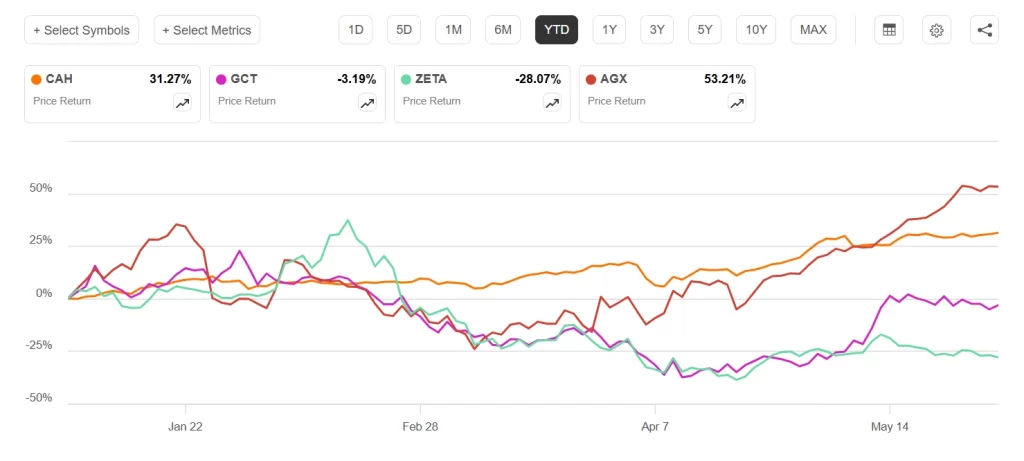The image size is (1024, 461).
Task: Select the 6M time range
Action: tap(503, 30)
